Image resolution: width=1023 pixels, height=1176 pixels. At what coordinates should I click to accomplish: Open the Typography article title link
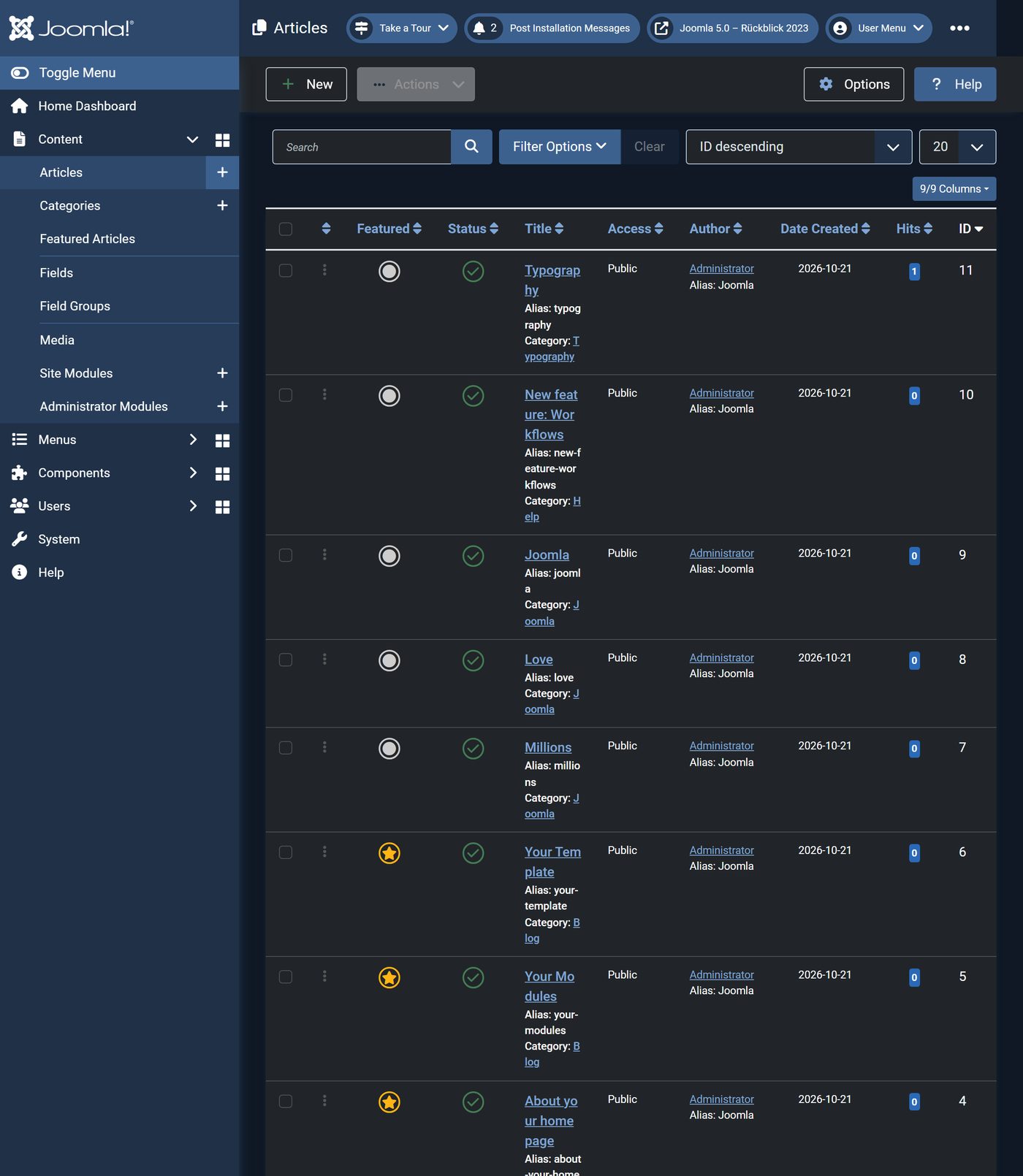(552, 280)
